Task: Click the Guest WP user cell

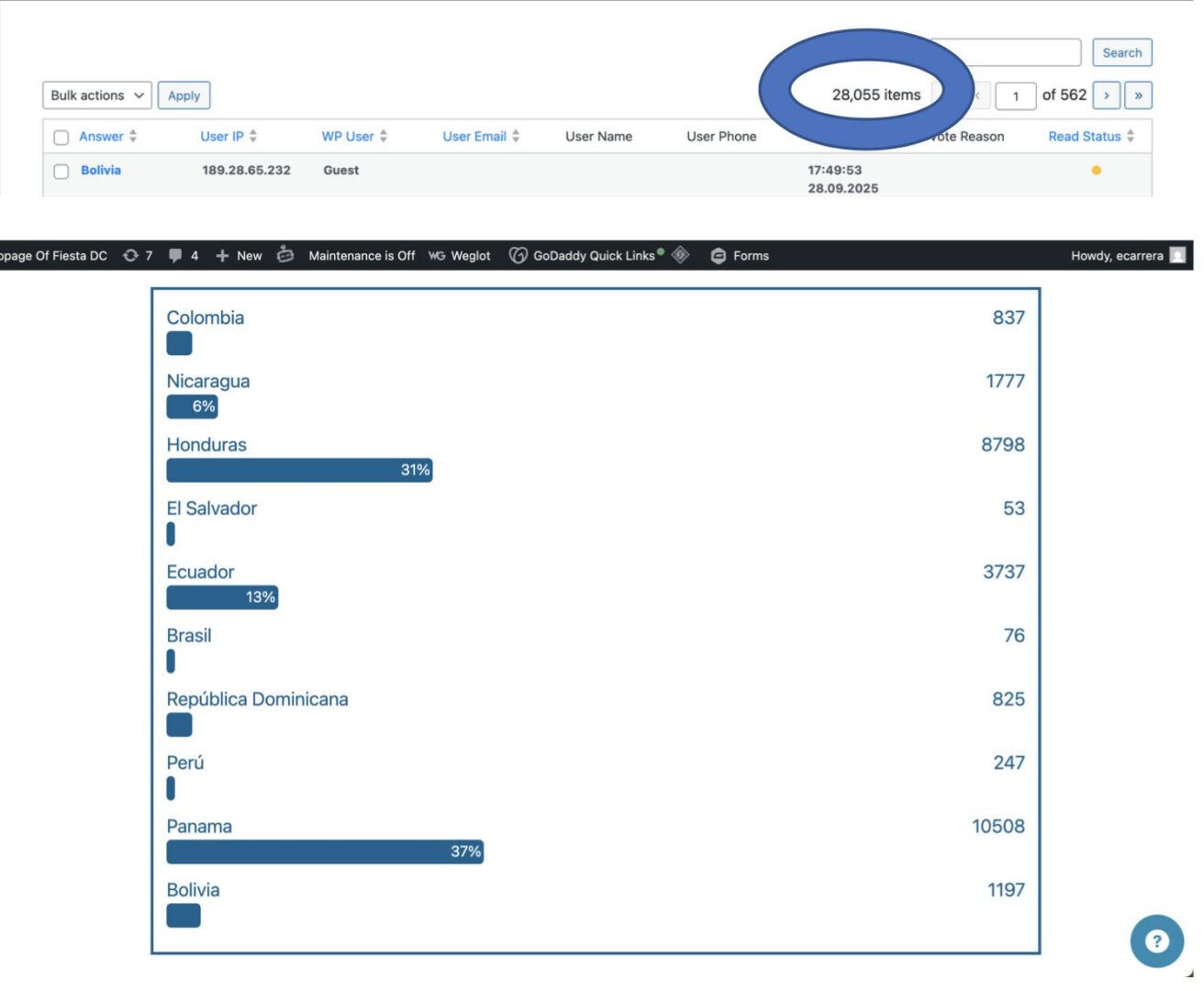Action: (341, 170)
